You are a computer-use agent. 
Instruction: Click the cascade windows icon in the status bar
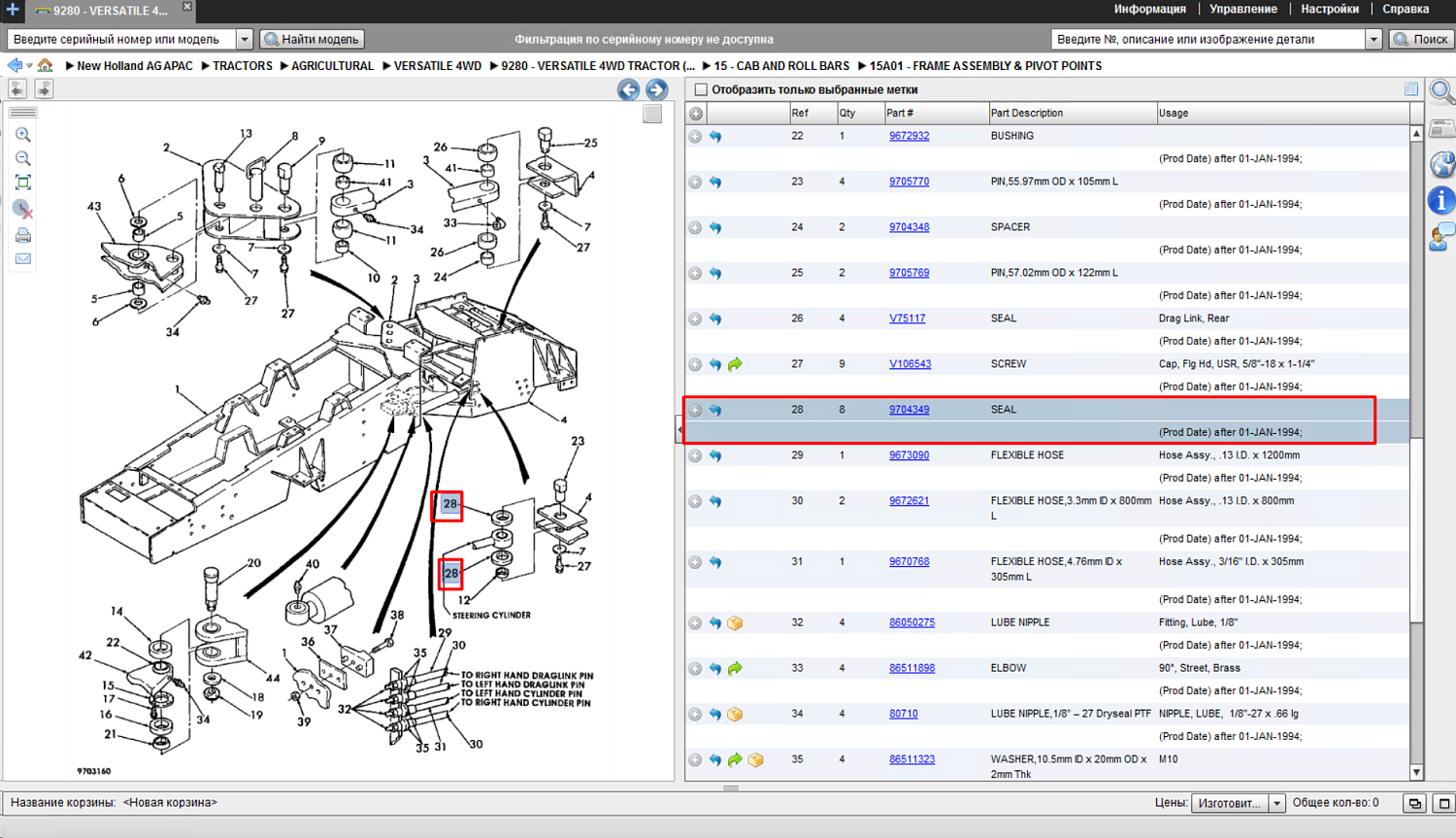click(1415, 804)
